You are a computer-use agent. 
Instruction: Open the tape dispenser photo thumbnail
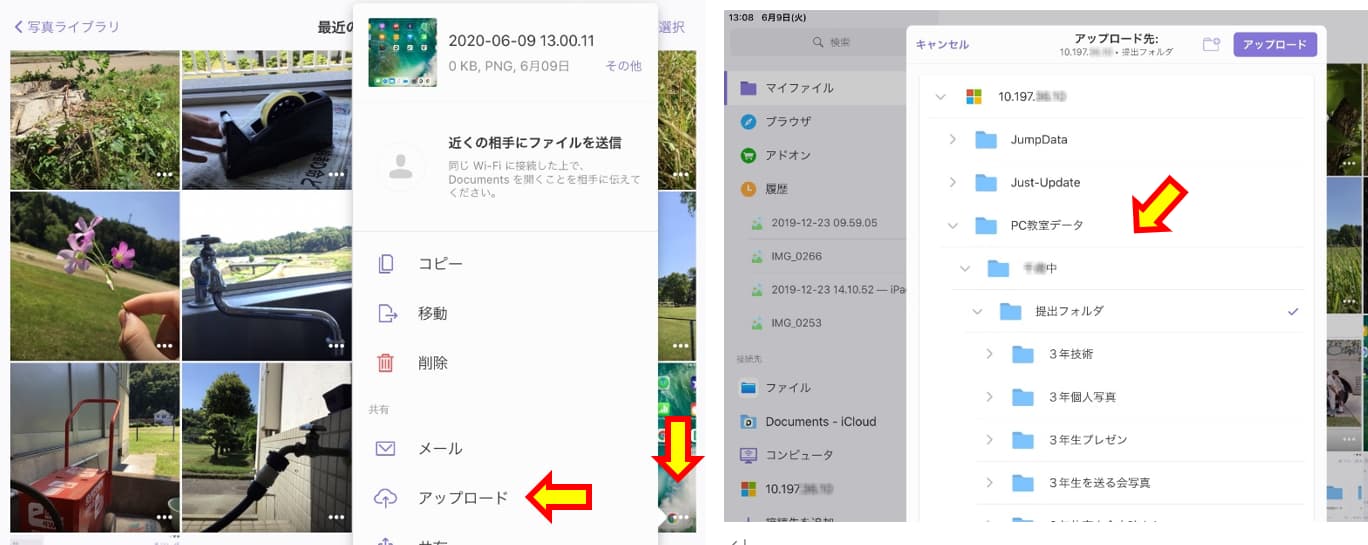click(x=266, y=120)
